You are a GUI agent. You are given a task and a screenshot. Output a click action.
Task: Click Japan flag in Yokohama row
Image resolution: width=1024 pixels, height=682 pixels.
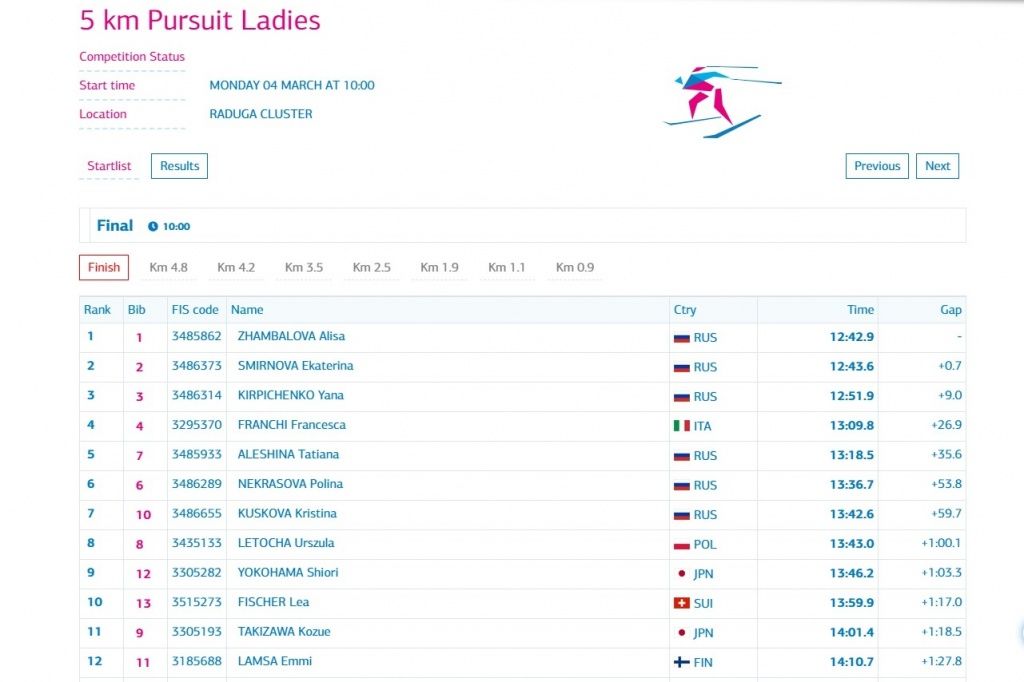[x=682, y=574]
